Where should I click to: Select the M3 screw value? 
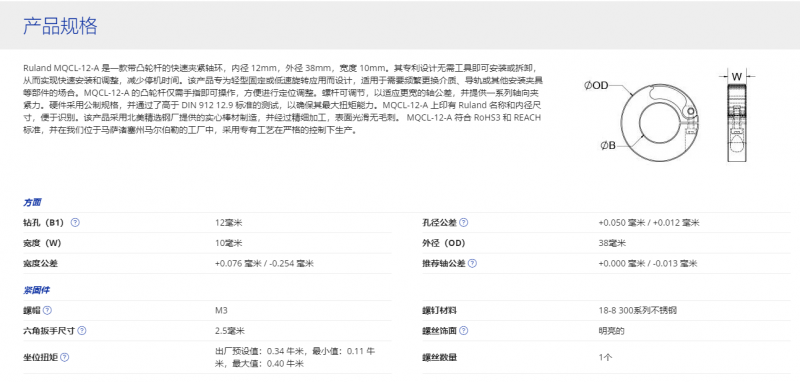point(221,310)
